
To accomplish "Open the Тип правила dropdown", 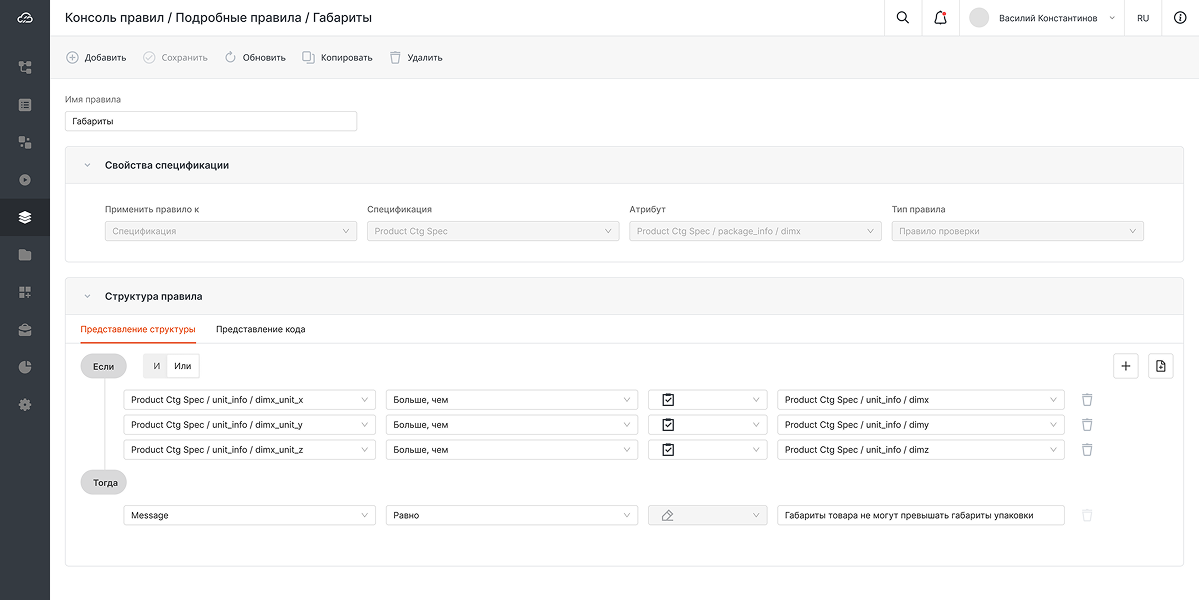I will pyautogui.click(x=1017, y=231).
